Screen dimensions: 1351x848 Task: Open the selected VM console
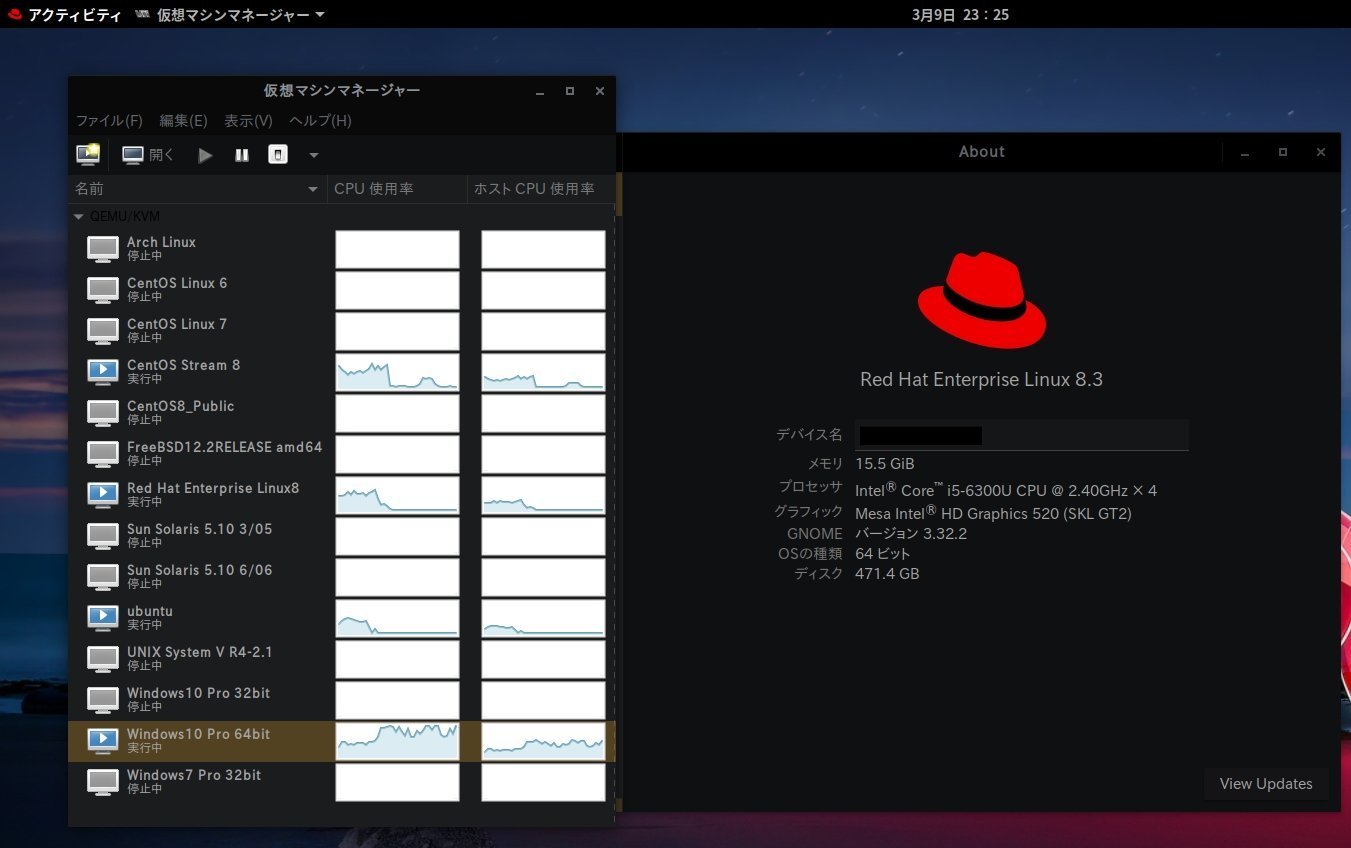tap(147, 155)
